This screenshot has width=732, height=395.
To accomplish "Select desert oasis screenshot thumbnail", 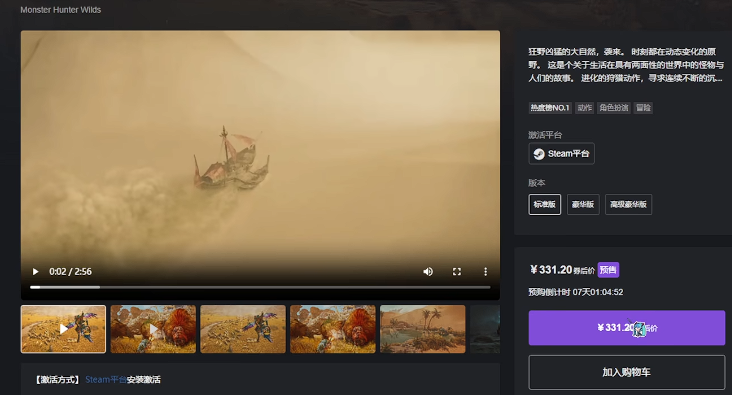I will (x=422, y=329).
